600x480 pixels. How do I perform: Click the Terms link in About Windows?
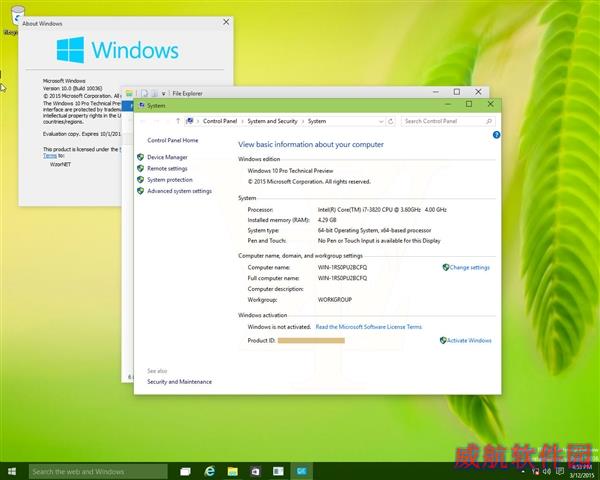tap(50, 155)
